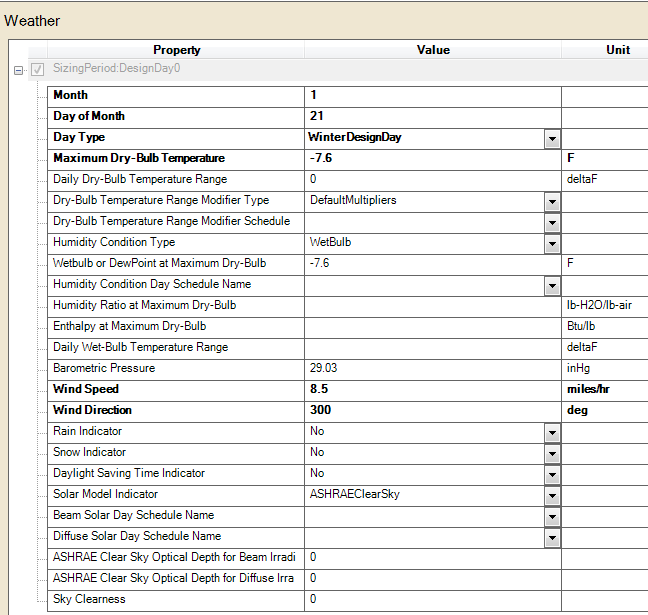Click the lb-H2O/lb-air unit cell
This screenshot has height=615, width=648.
[x=605, y=307]
